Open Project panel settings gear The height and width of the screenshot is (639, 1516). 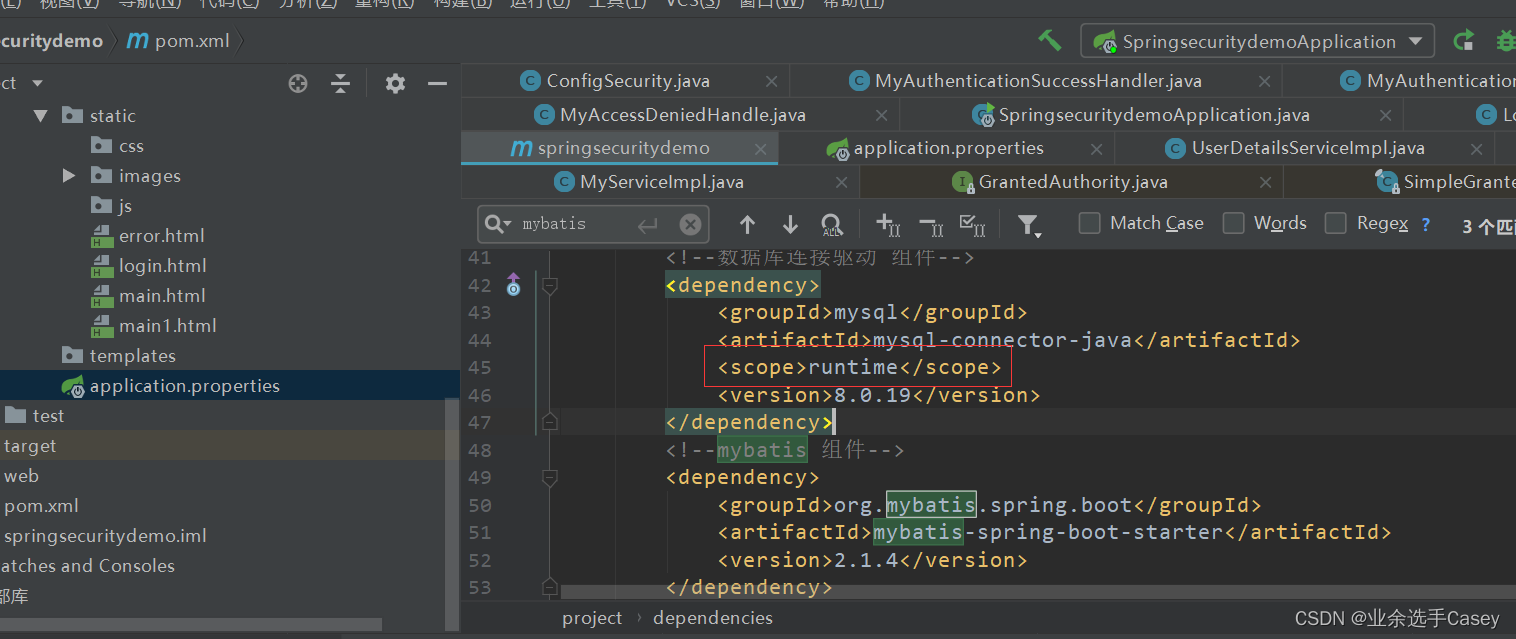[395, 83]
